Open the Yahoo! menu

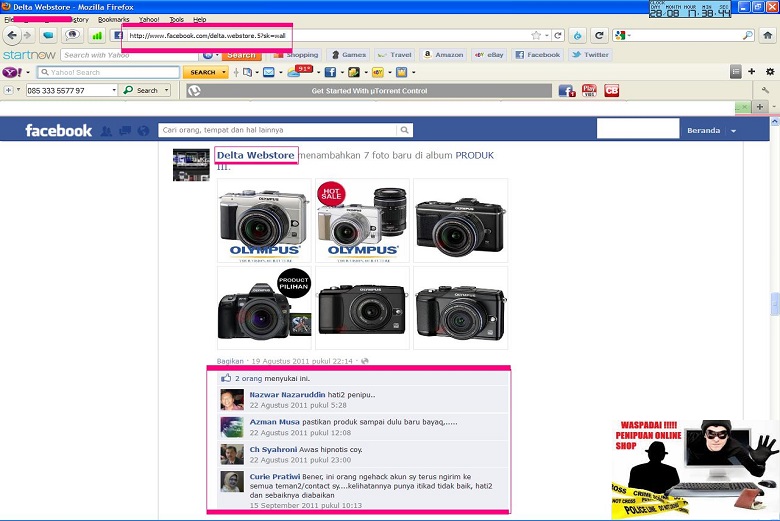coord(149,19)
